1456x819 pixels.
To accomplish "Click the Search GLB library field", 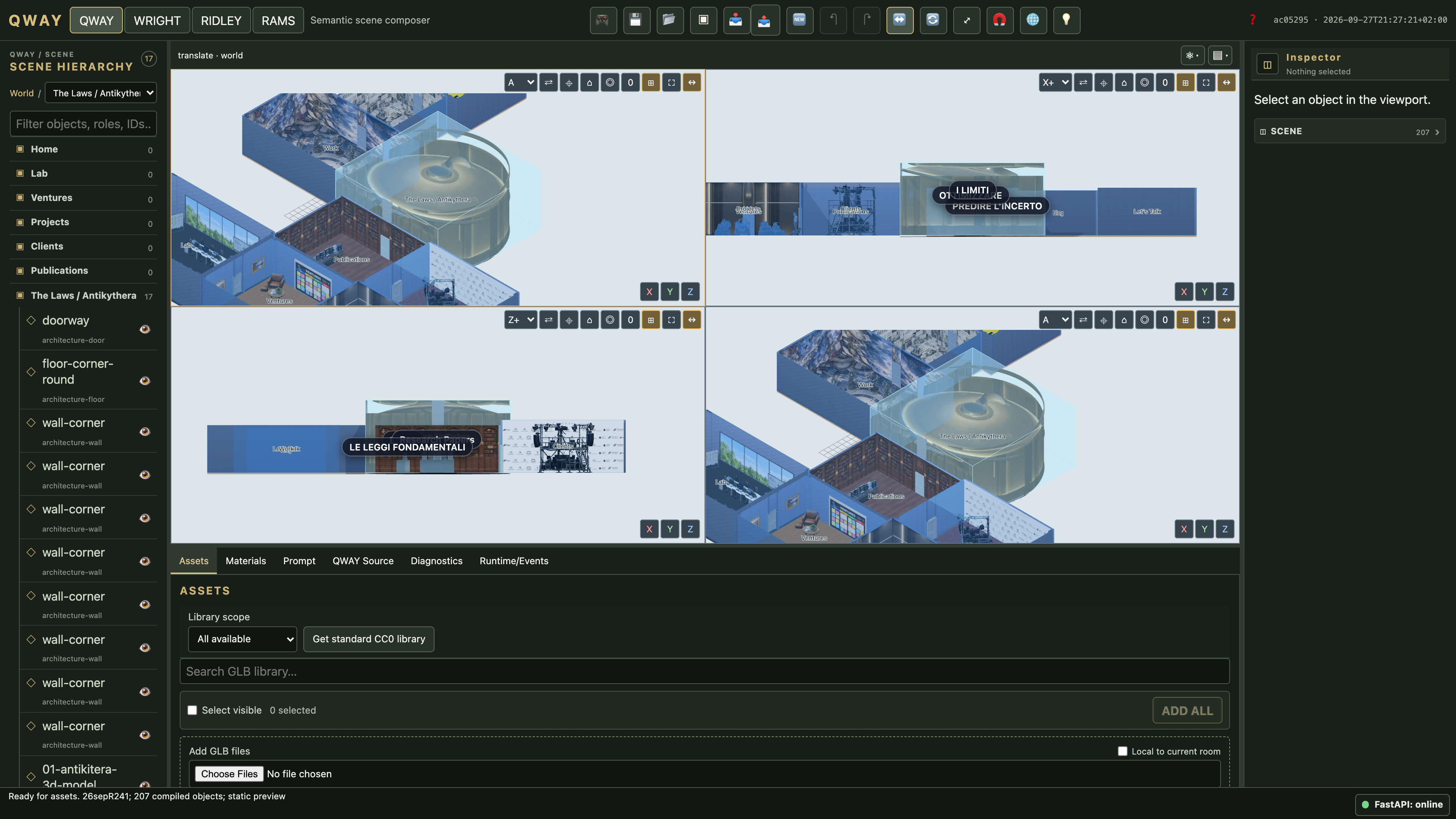I will coord(704,671).
